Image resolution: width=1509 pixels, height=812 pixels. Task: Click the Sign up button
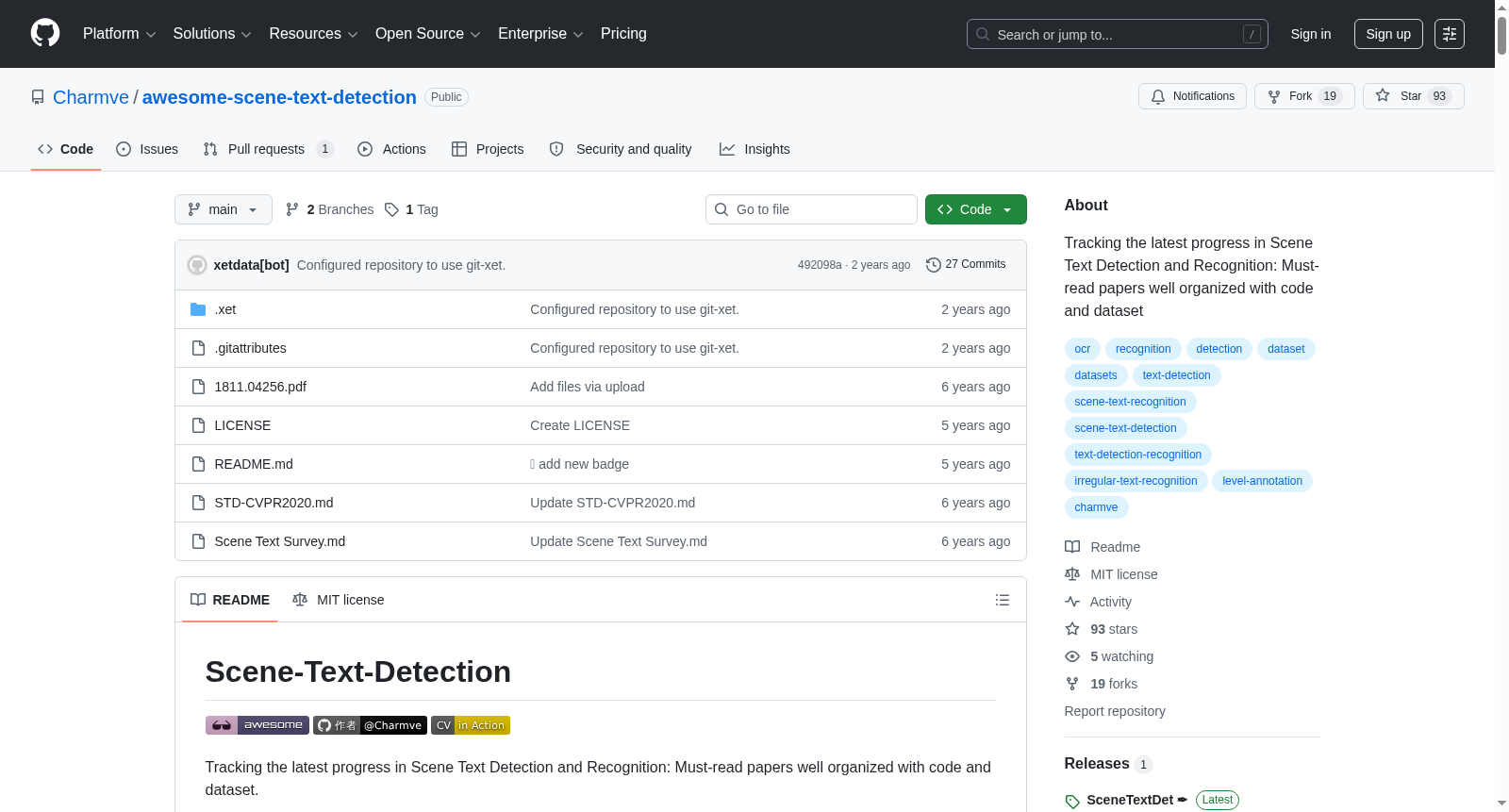(x=1388, y=34)
